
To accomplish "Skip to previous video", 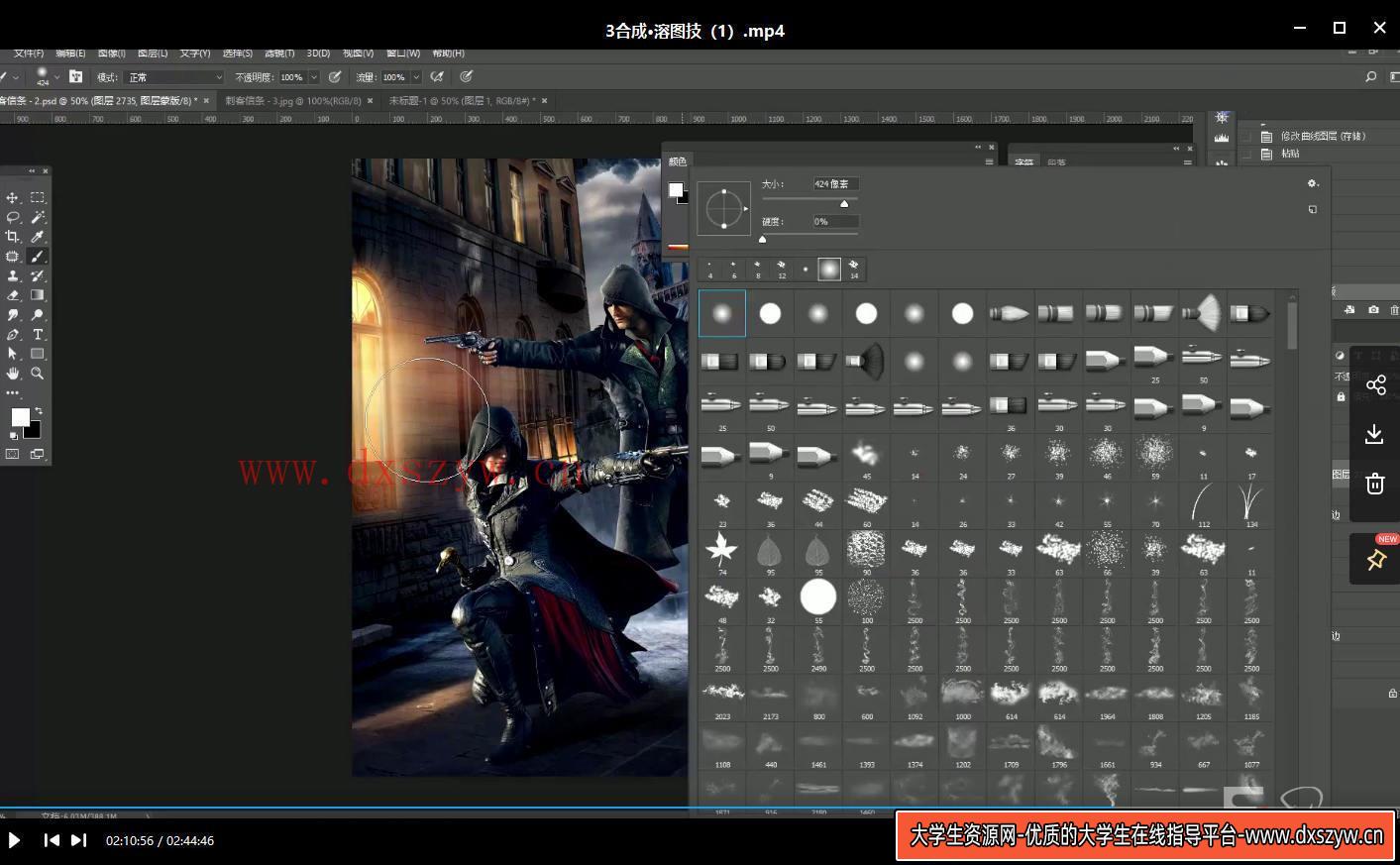I will [x=52, y=840].
